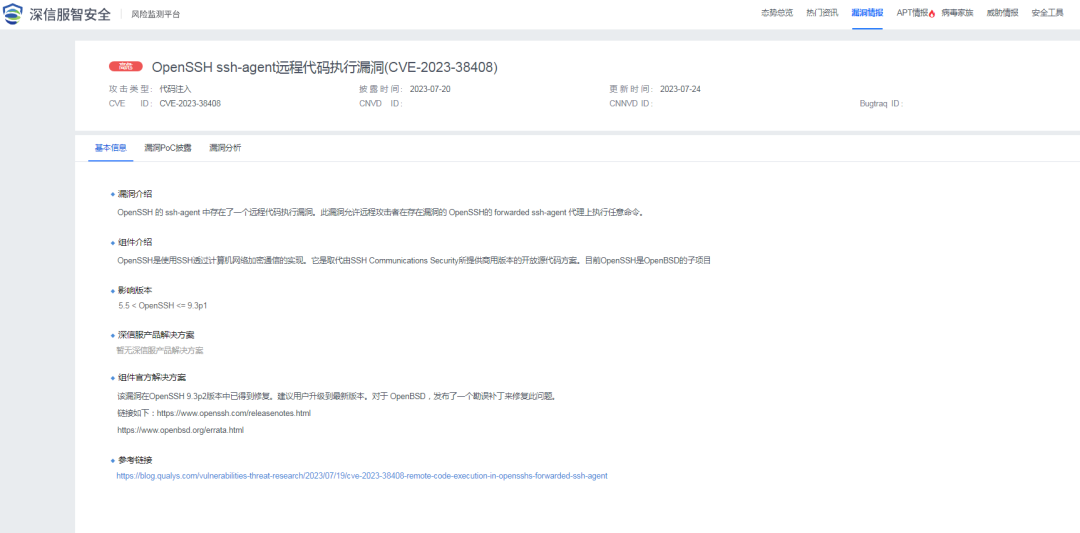Go to the APT情报 menu
The height and width of the screenshot is (533, 1080).
click(x=912, y=13)
